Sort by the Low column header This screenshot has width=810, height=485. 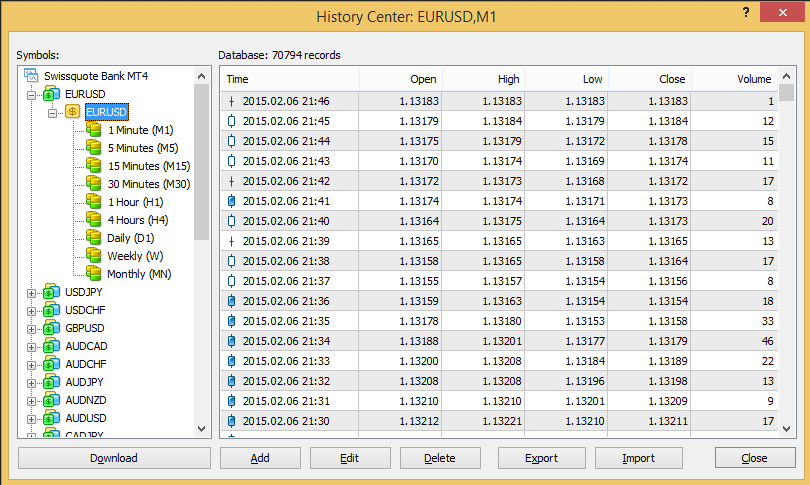click(567, 79)
